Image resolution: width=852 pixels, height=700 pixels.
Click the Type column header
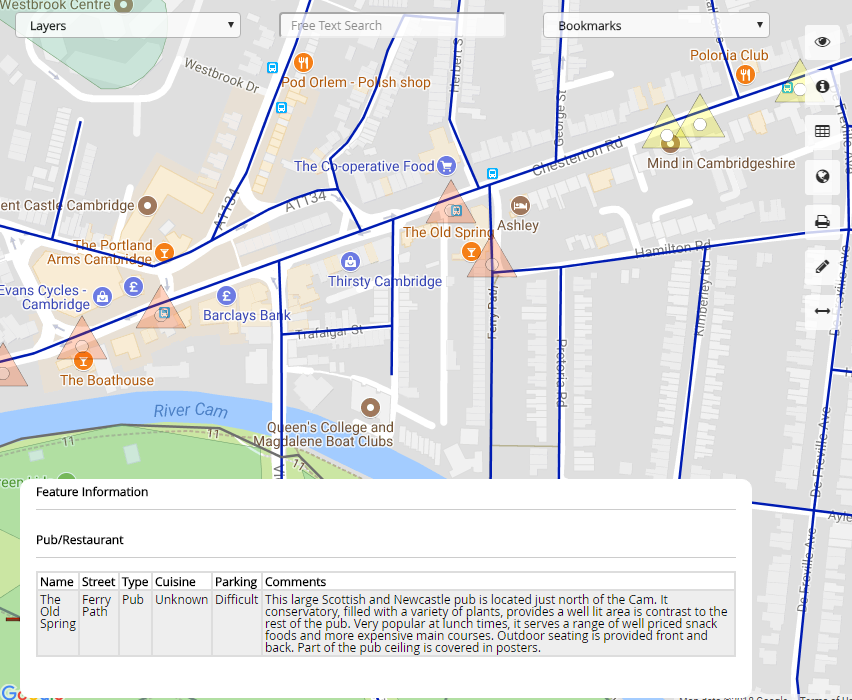135,582
